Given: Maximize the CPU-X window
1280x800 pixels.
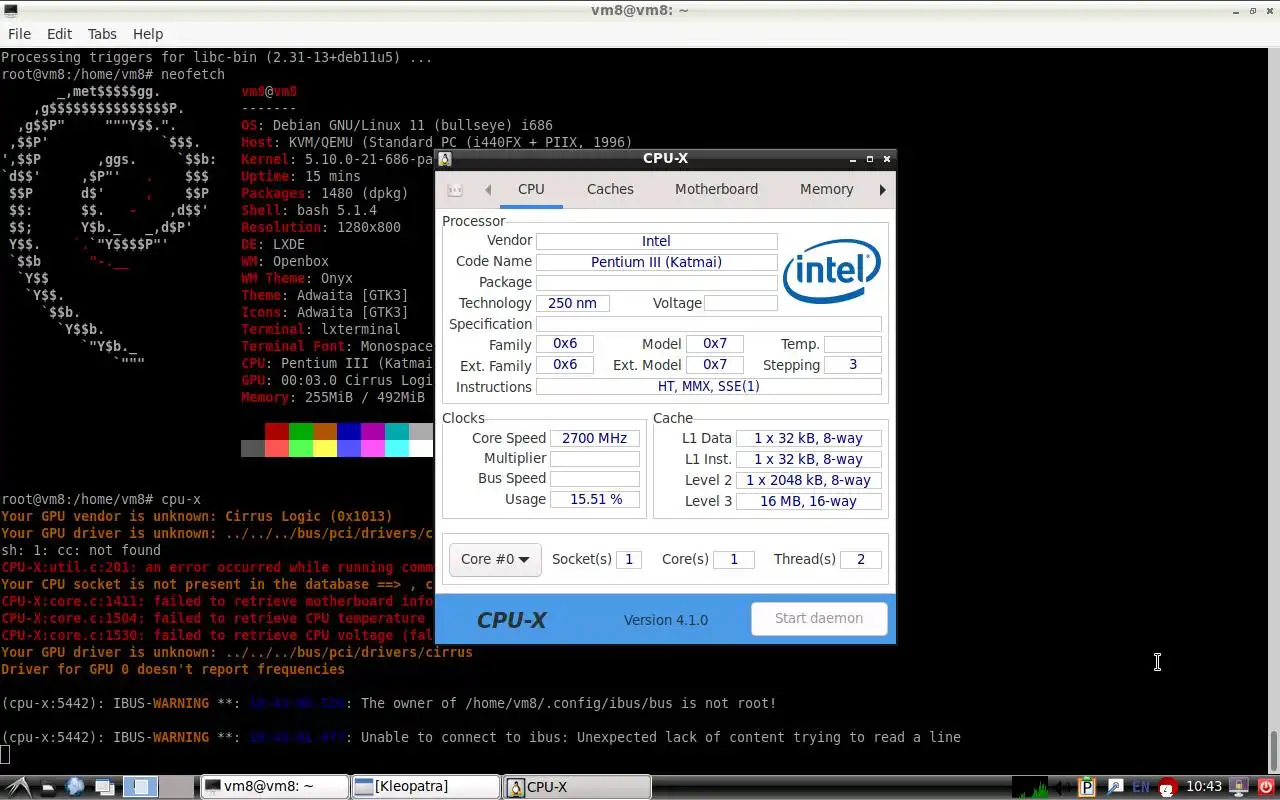Looking at the screenshot, I should pos(870,158).
